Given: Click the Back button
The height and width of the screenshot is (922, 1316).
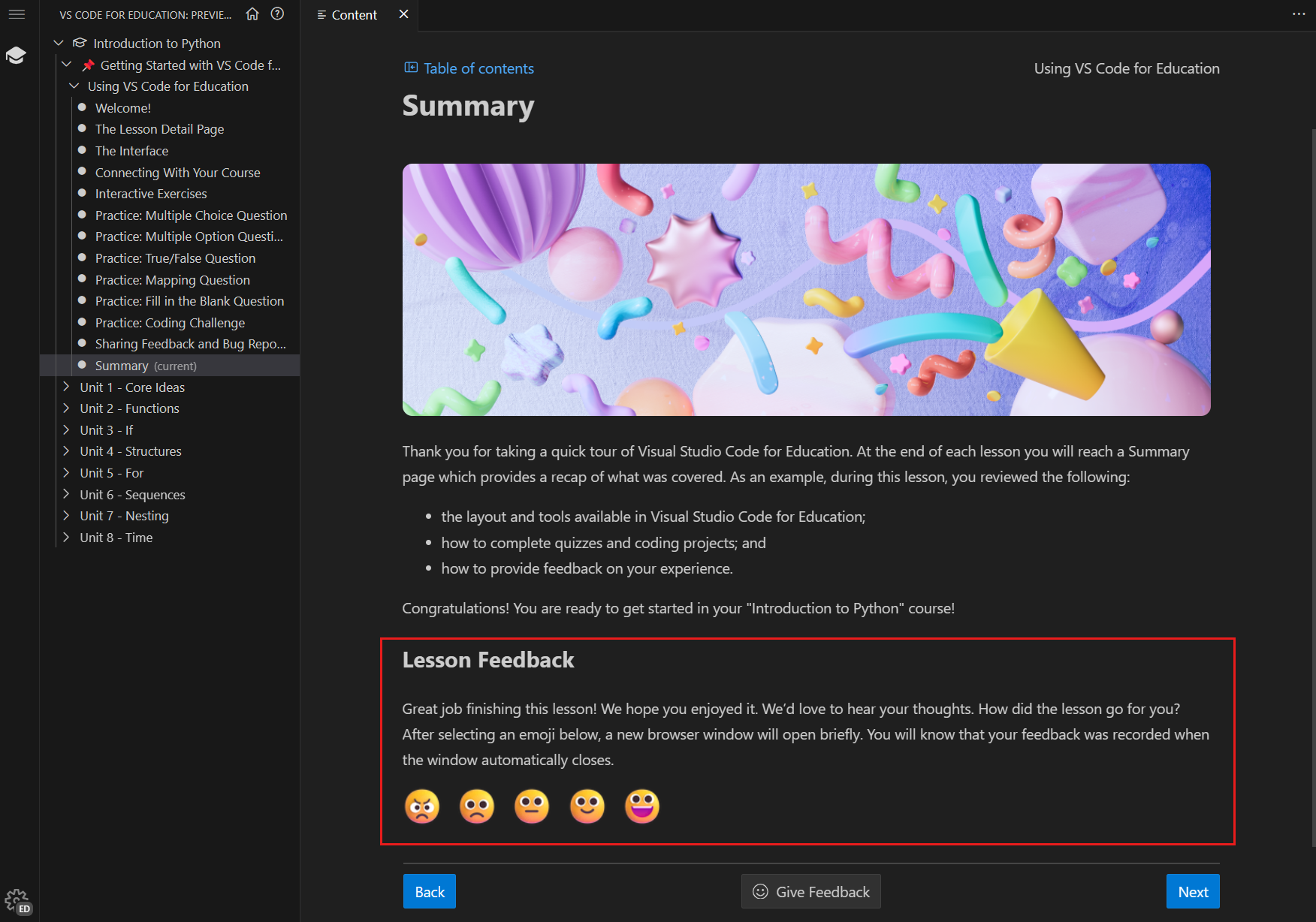Looking at the screenshot, I should (429, 891).
